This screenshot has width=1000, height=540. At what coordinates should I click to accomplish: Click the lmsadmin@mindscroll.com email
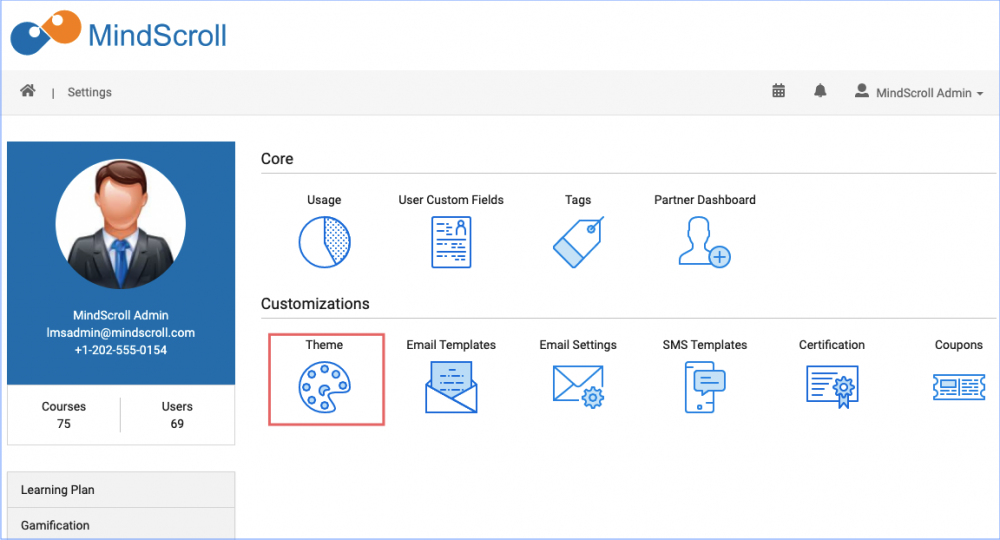pyautogui.click(x=121, y=332)
